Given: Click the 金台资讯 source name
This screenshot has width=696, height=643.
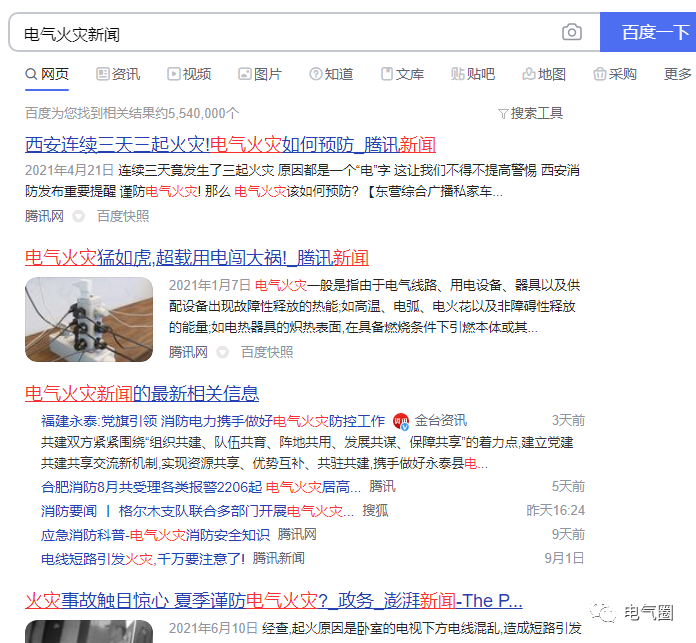Looking at the screenshot, I should pyautogui.click(x=441, y=420).
